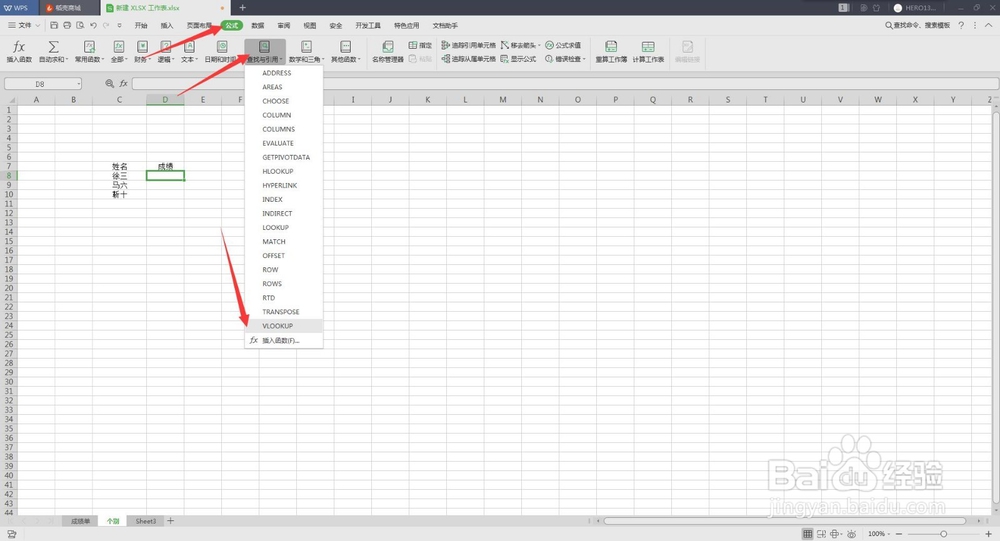Click the 插入函数 fx ribbon icon
The image size is (1000, 541).
(19, 47)
